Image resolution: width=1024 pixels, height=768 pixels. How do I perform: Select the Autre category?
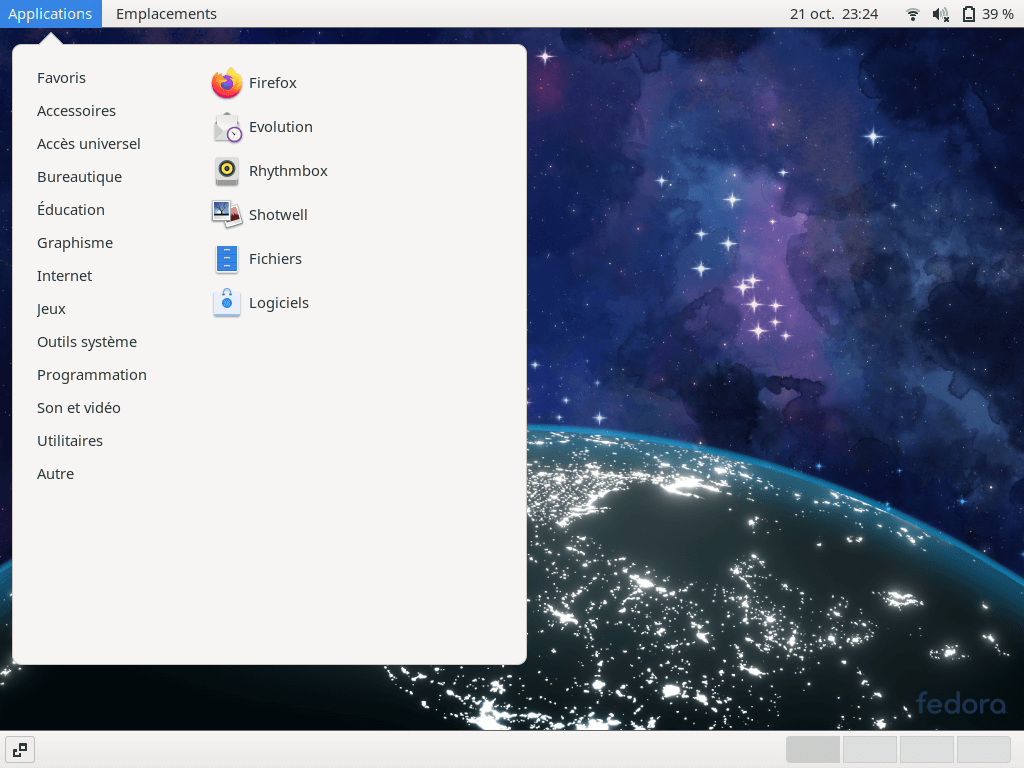pos(56,473)
